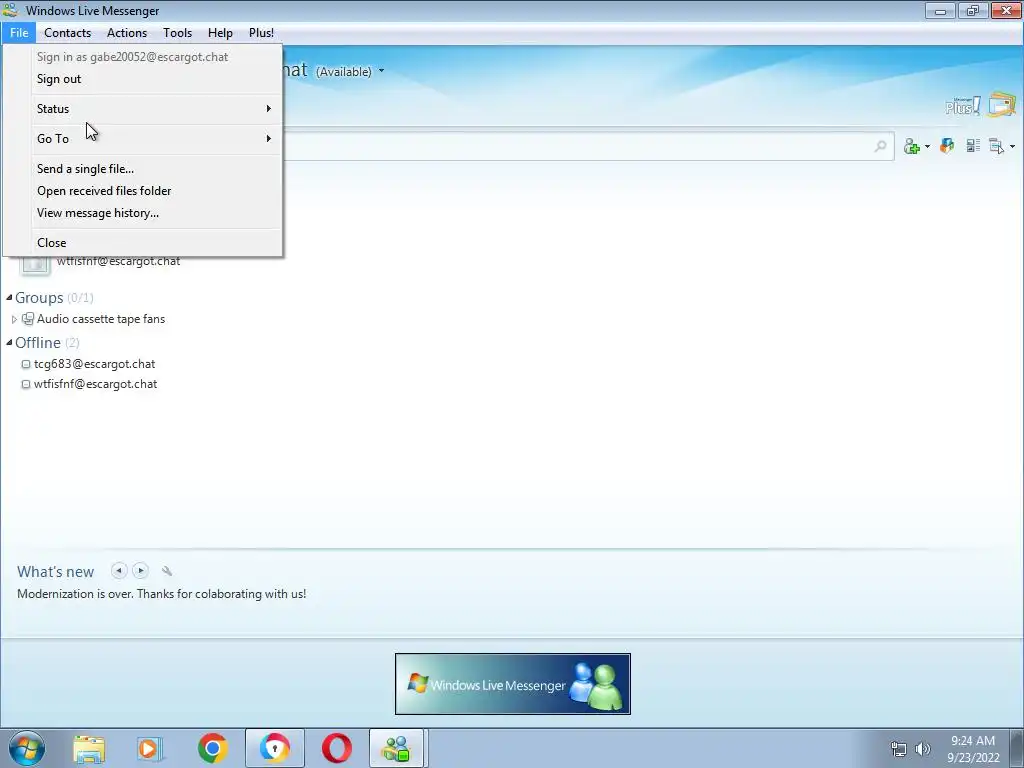Click the Modernization is over news text

[x=161, y=594]
